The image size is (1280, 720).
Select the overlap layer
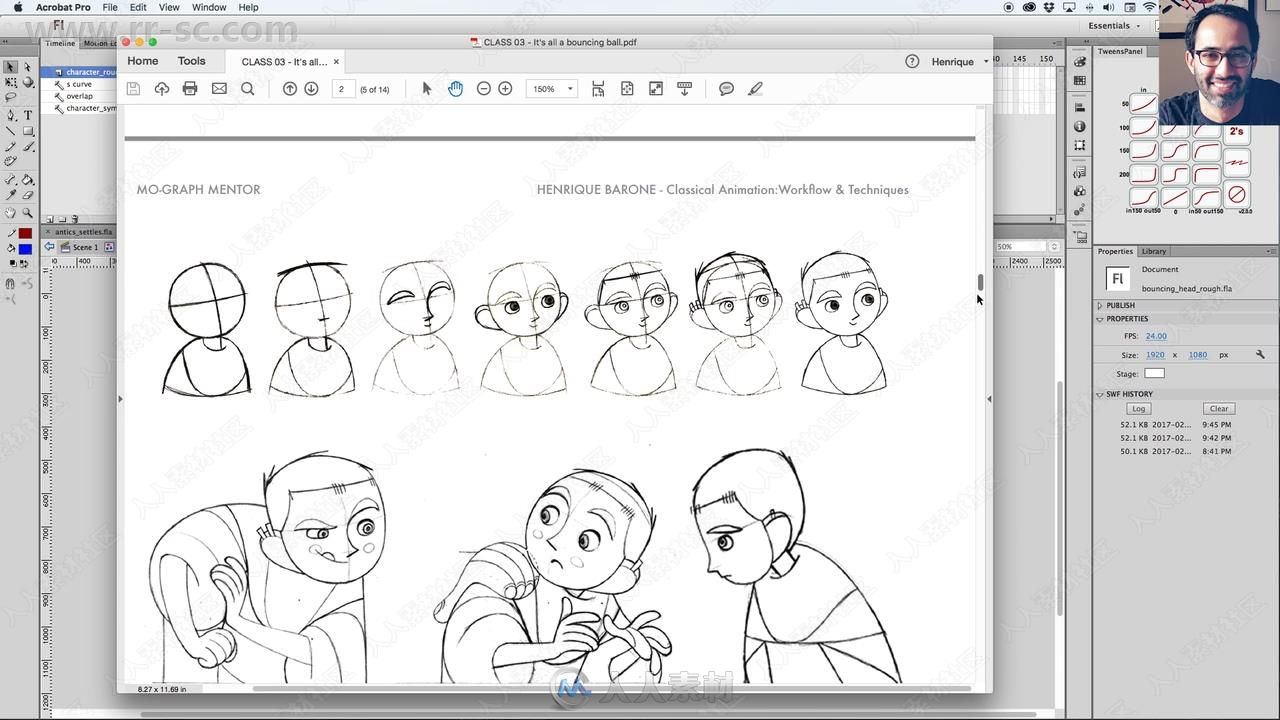[x=80, y=96]
